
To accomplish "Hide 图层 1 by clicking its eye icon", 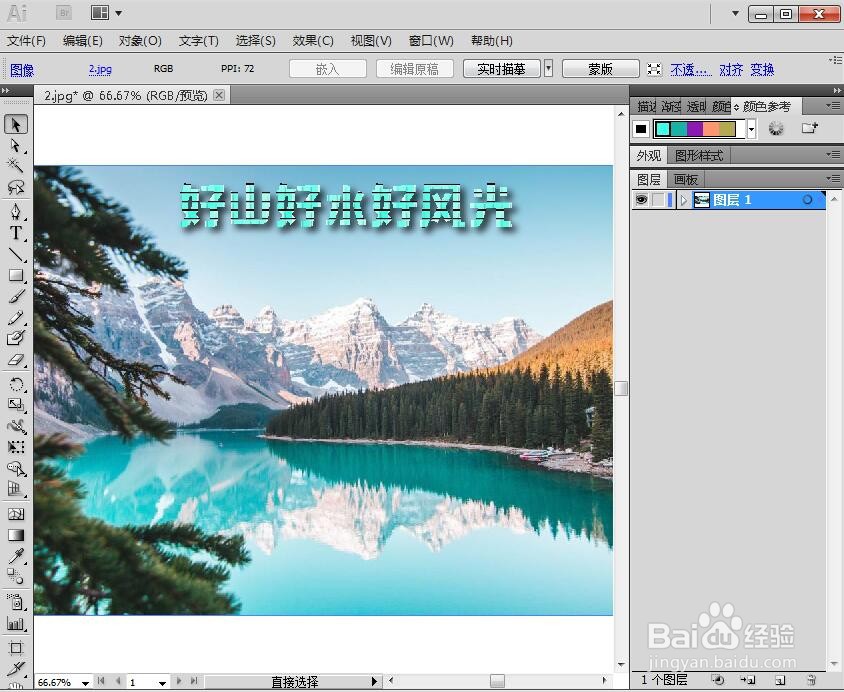I will point(643,198).
